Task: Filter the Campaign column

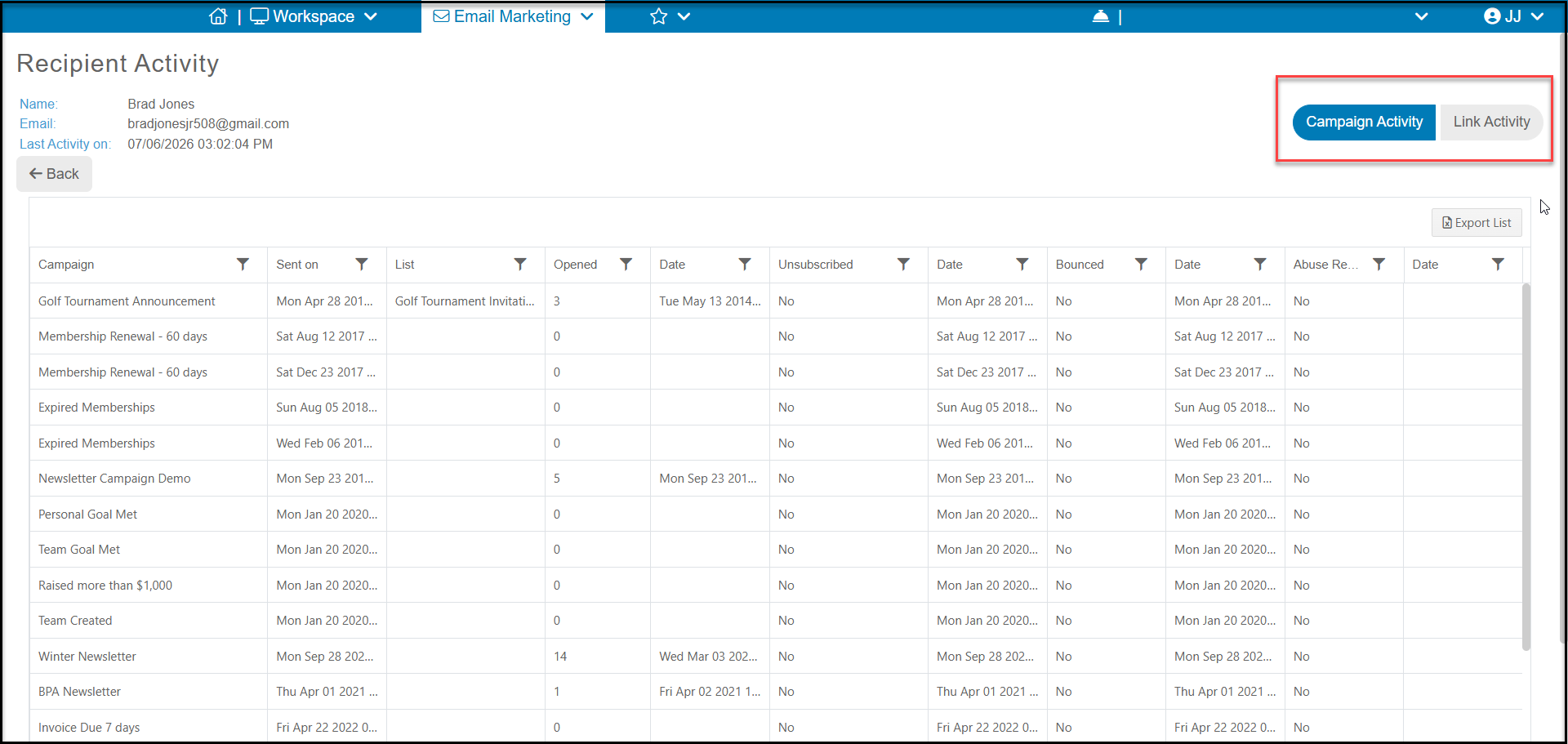Action: tap(243, 265)
